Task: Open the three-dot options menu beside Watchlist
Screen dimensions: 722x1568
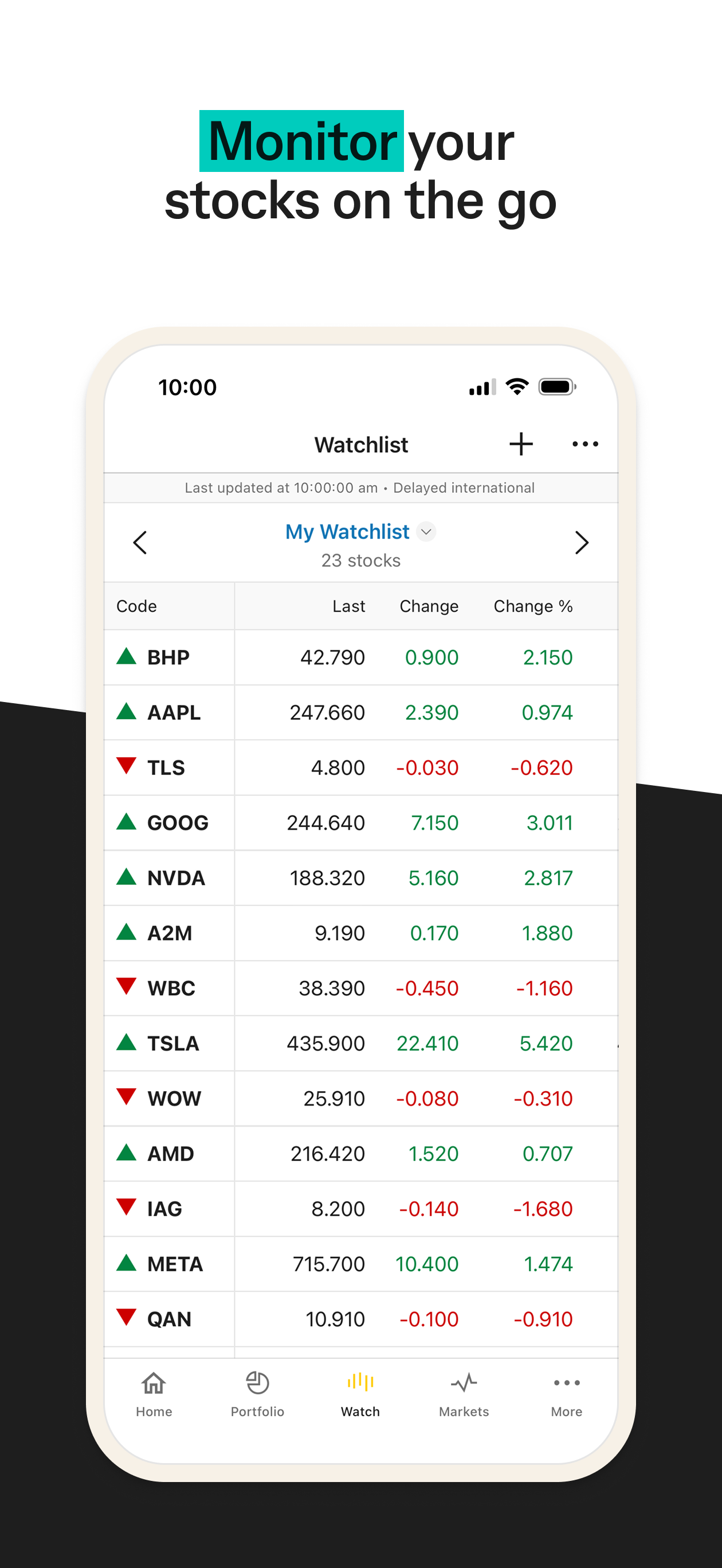Action: pos(585,444)
